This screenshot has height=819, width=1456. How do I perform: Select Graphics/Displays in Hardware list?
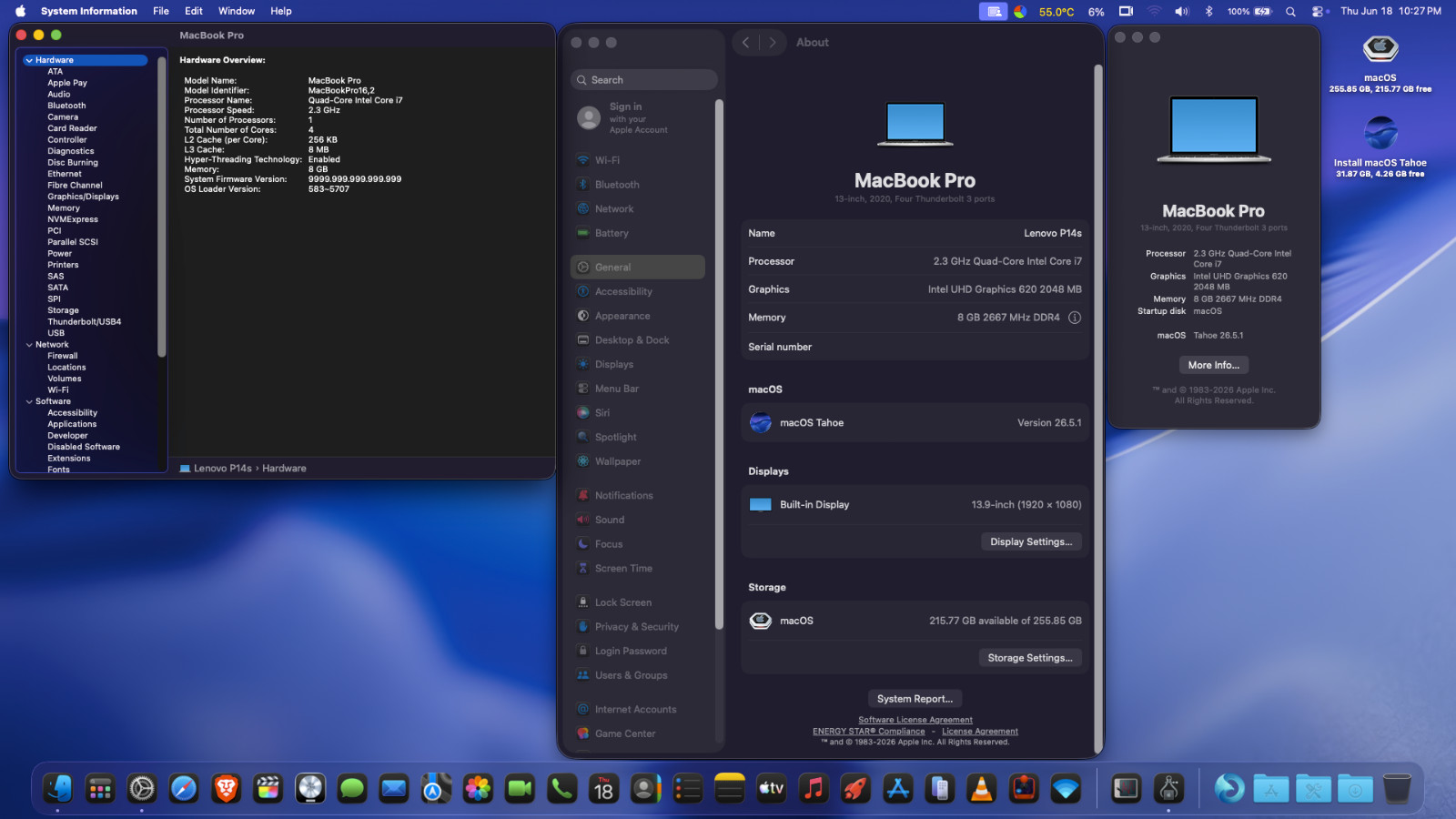click(83, 197)
